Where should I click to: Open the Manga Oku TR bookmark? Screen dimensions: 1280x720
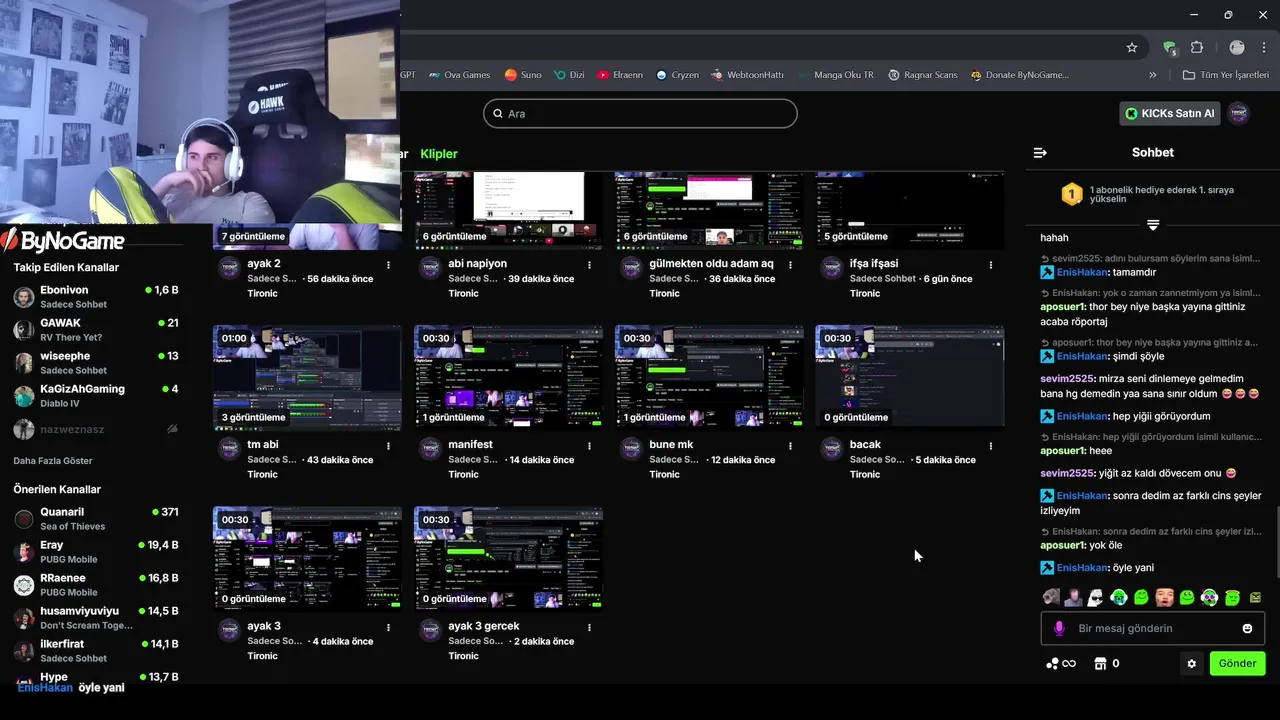[x=836, y=75]
